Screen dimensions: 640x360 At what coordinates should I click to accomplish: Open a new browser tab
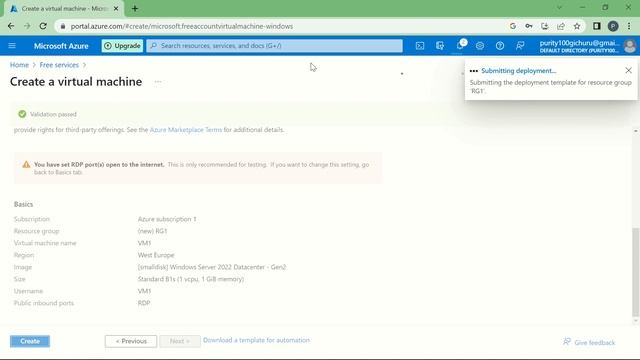(135, 8)
